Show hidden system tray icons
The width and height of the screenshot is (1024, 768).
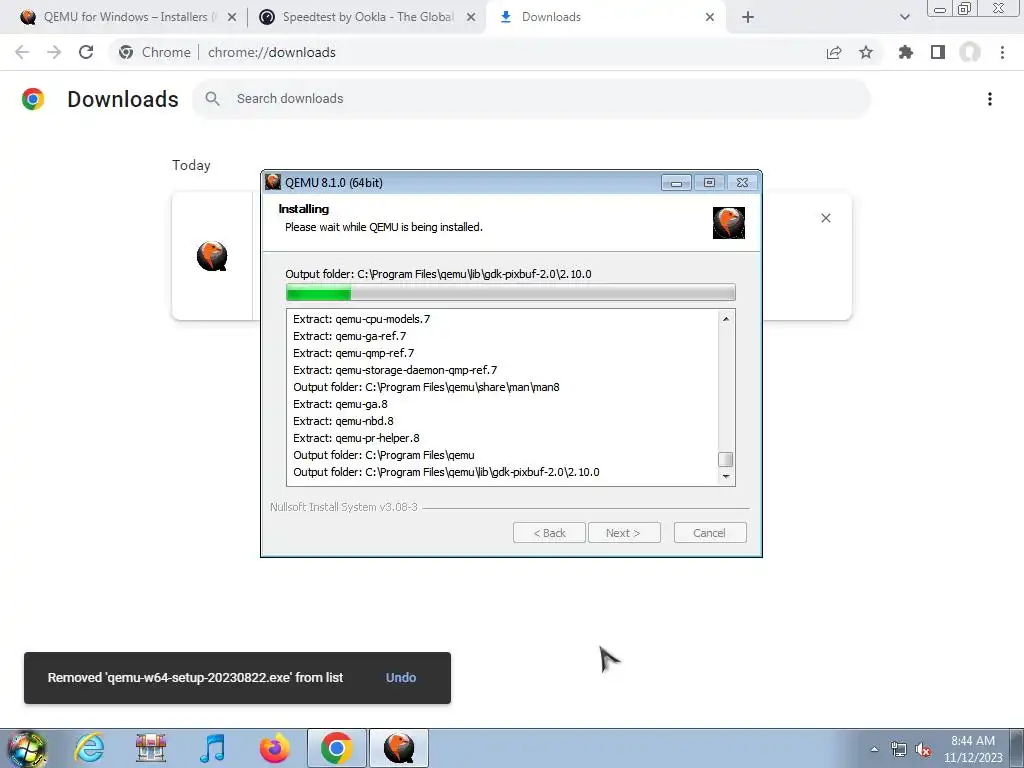[874, 749]
